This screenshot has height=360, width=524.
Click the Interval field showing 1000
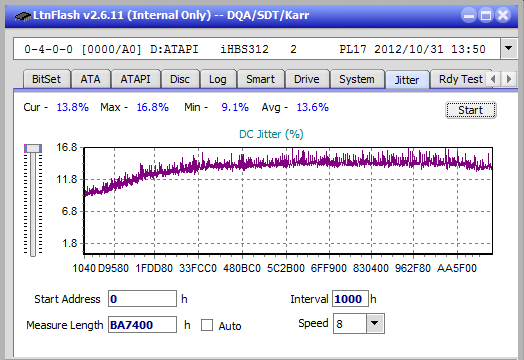pos(350,298)
